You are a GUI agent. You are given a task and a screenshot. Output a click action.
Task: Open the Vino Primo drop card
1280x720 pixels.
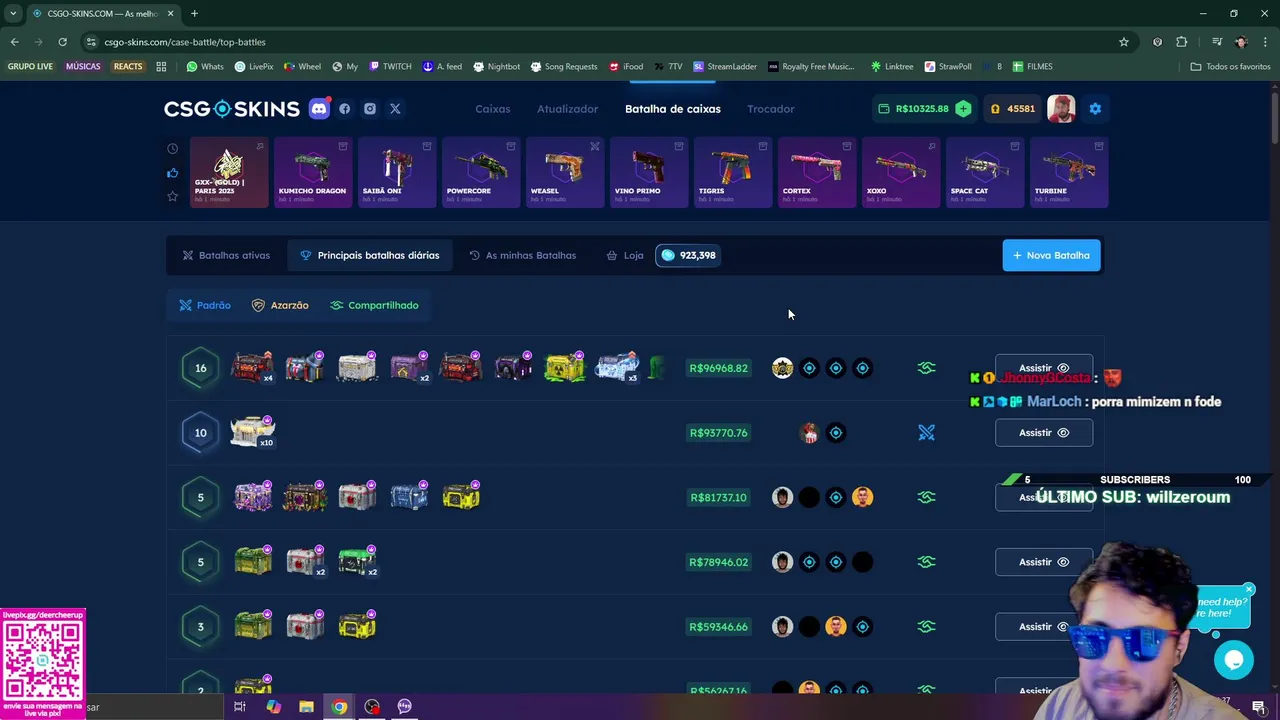[x=648, y=173]
